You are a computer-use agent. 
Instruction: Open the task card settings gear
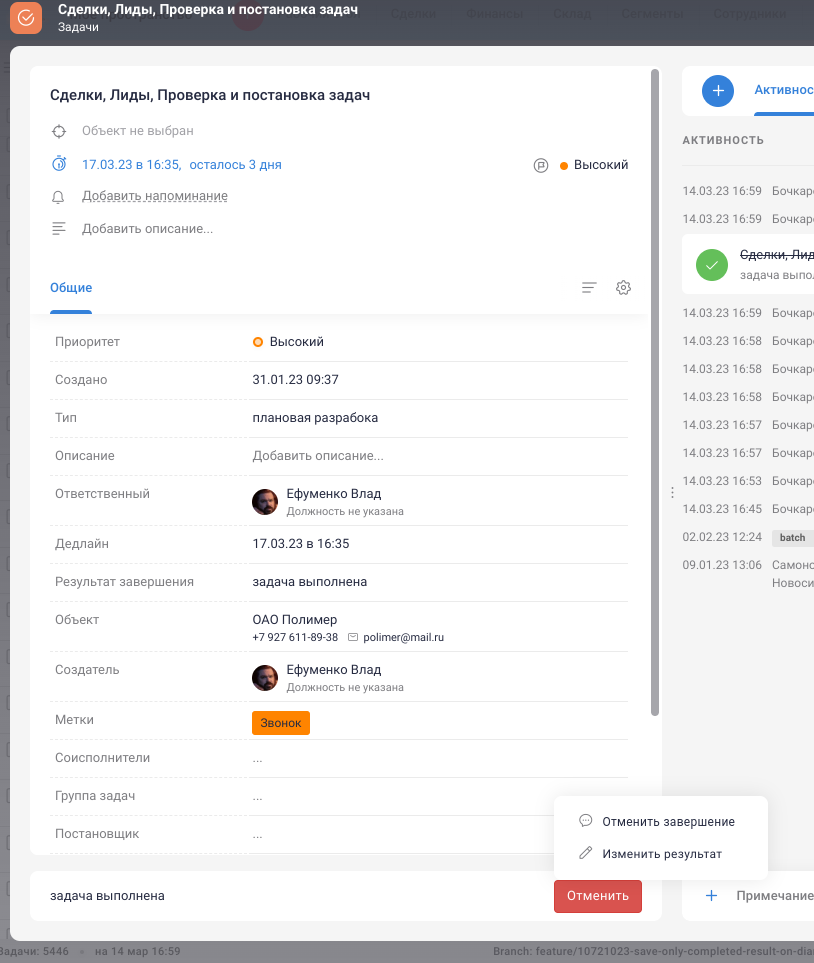(x=623, y=287)
